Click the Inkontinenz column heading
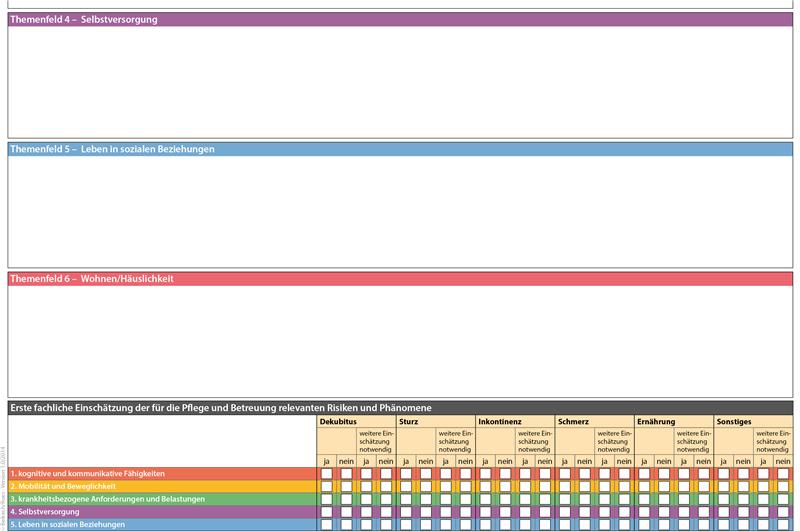 coord(500,422)
